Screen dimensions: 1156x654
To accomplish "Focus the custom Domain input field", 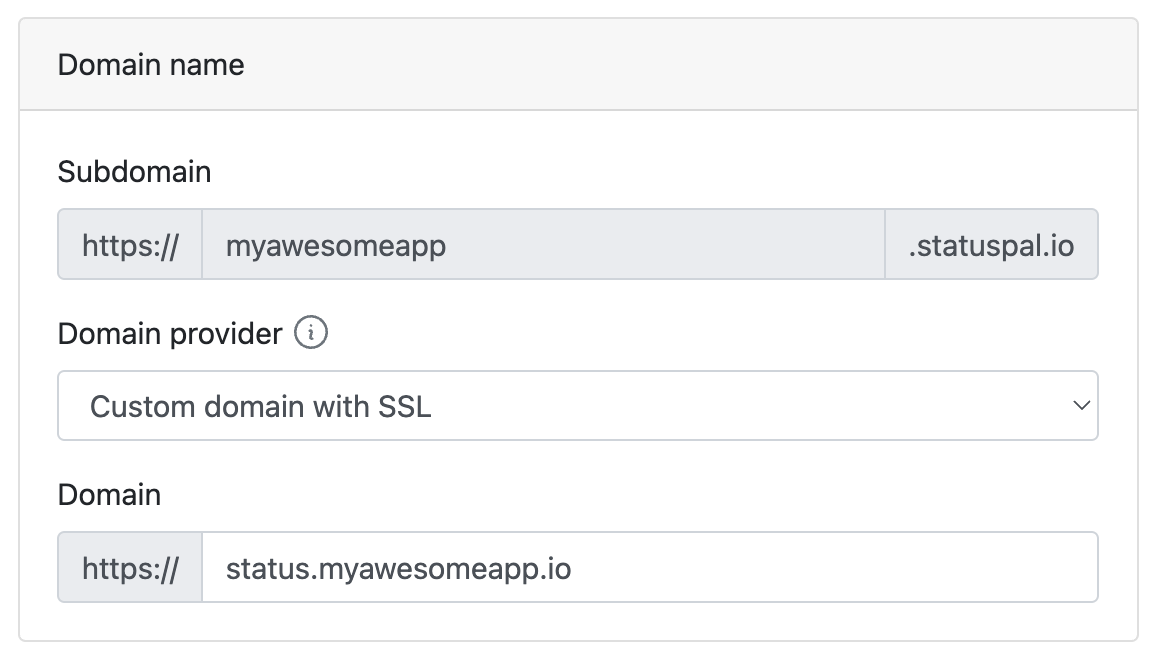I will point(649,567).
